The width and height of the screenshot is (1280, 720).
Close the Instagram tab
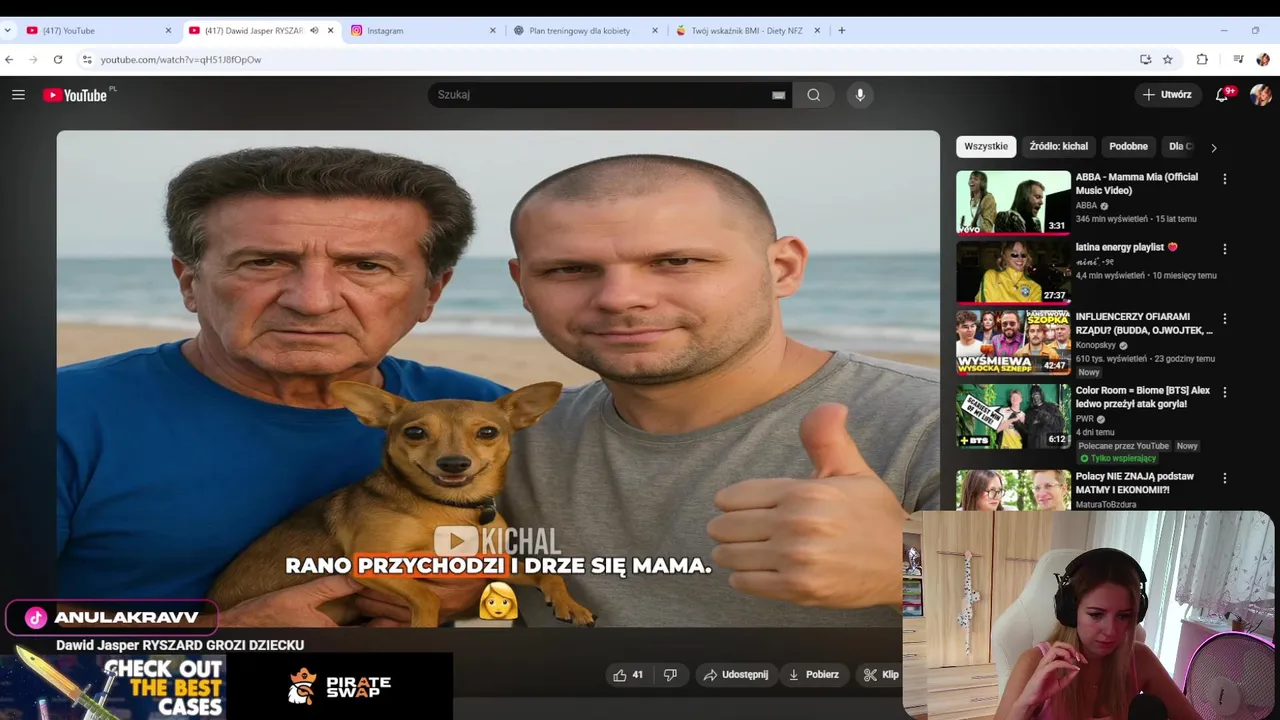[x=492, y=30]
